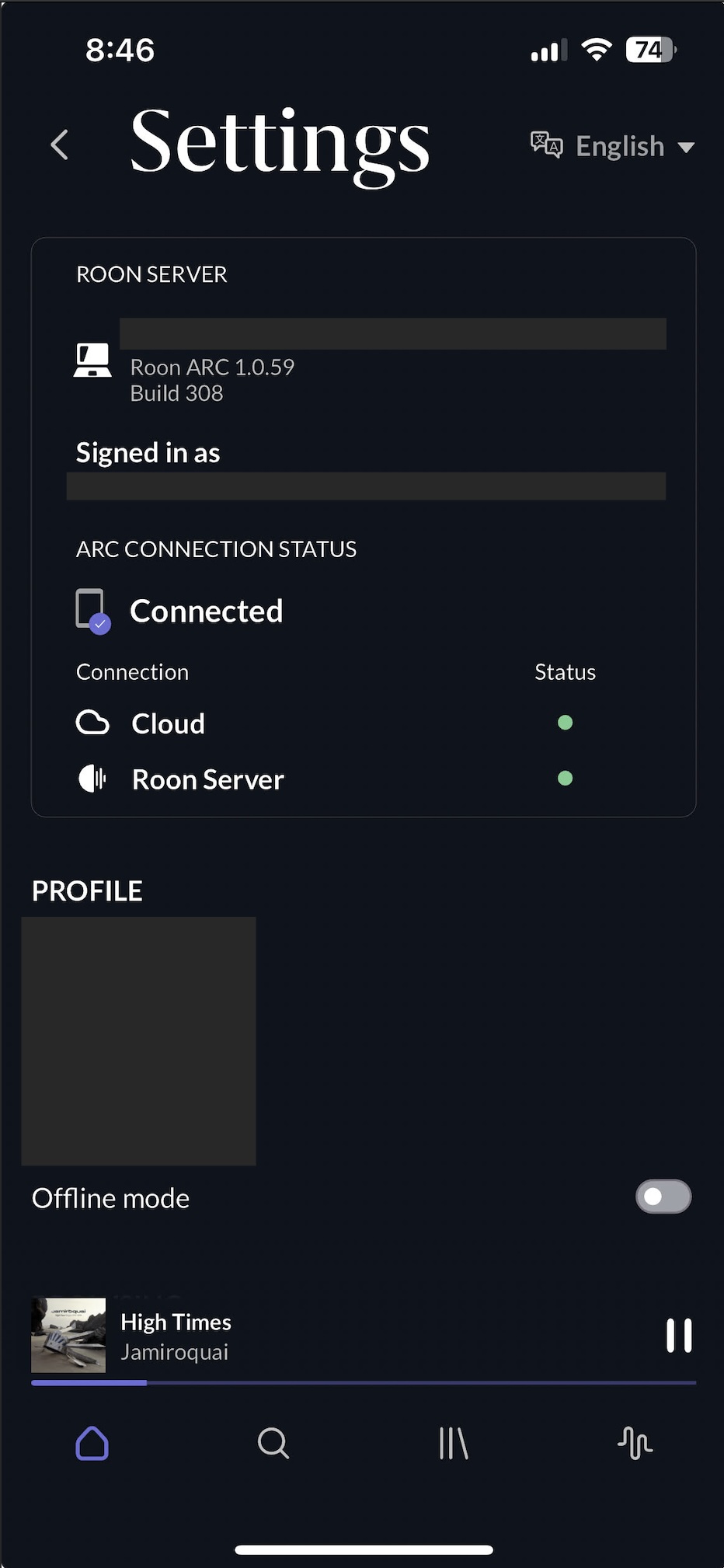This screenshot has height=1568, width=724.
Task: Open the audio signal tab
Action: click(x=635, y=1444)
